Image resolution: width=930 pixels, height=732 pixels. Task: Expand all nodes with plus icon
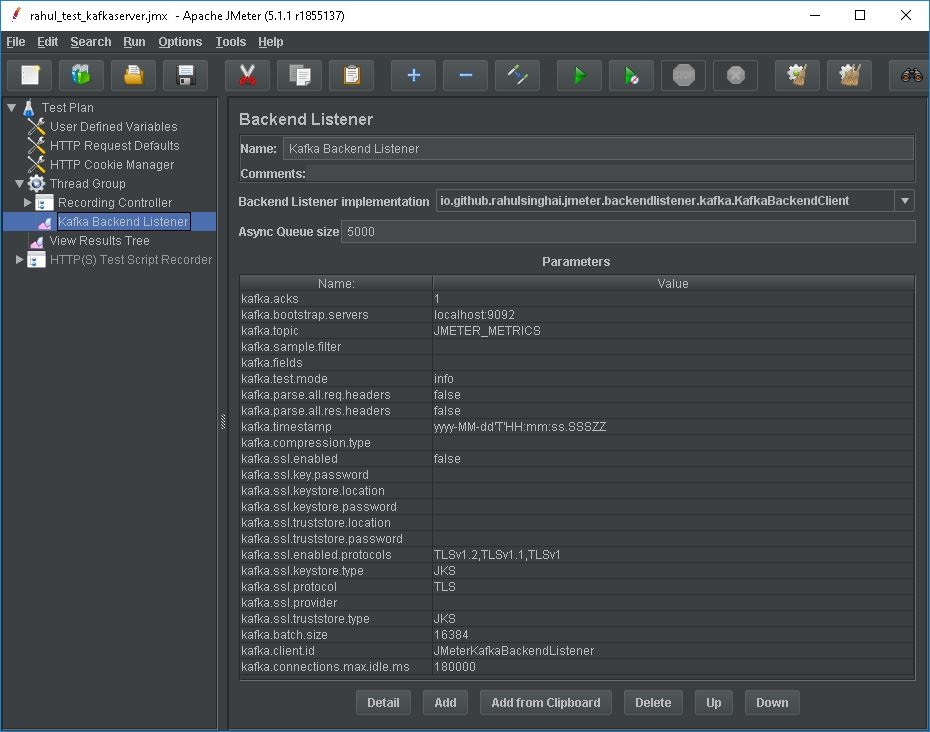[413, 75]
